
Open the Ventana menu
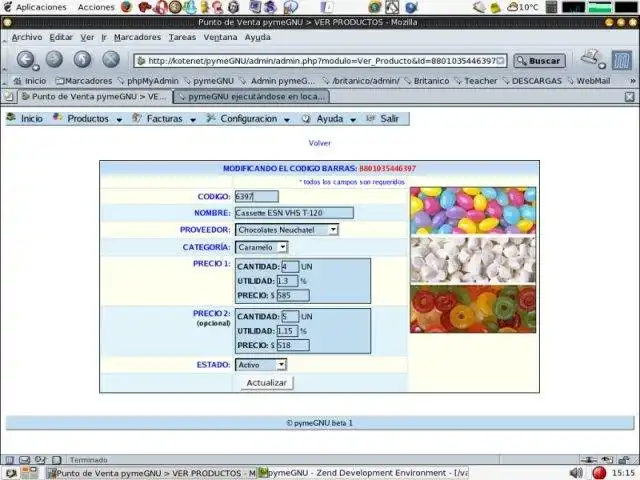[x=220, y=37]
